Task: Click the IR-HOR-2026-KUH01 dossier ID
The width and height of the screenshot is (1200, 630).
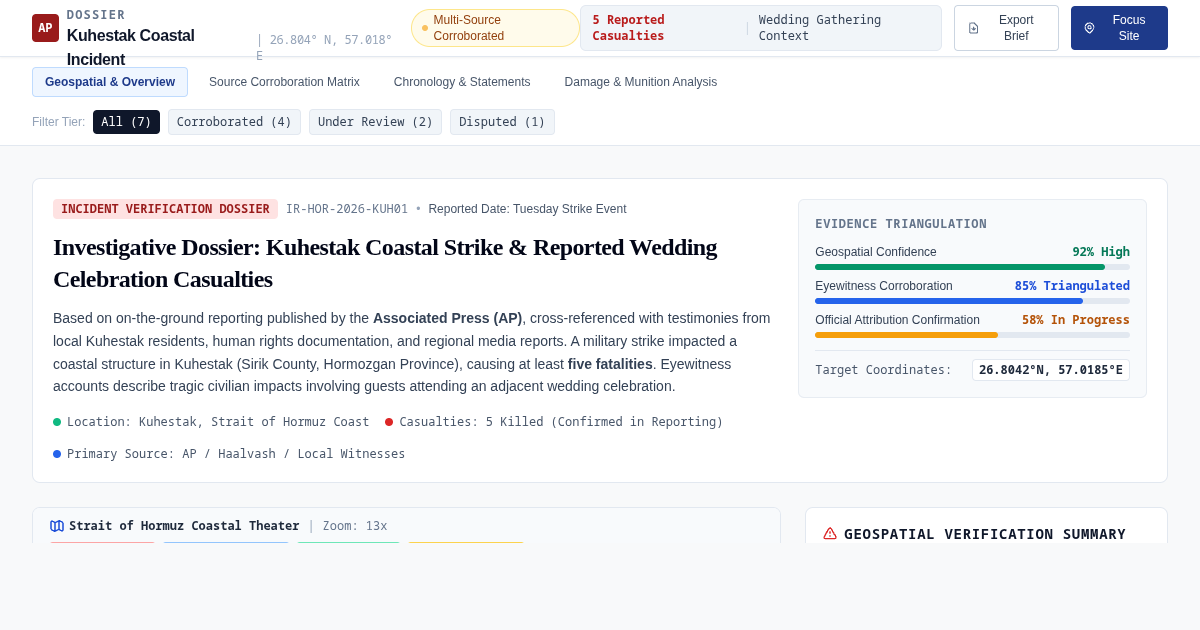Action: 347,209
